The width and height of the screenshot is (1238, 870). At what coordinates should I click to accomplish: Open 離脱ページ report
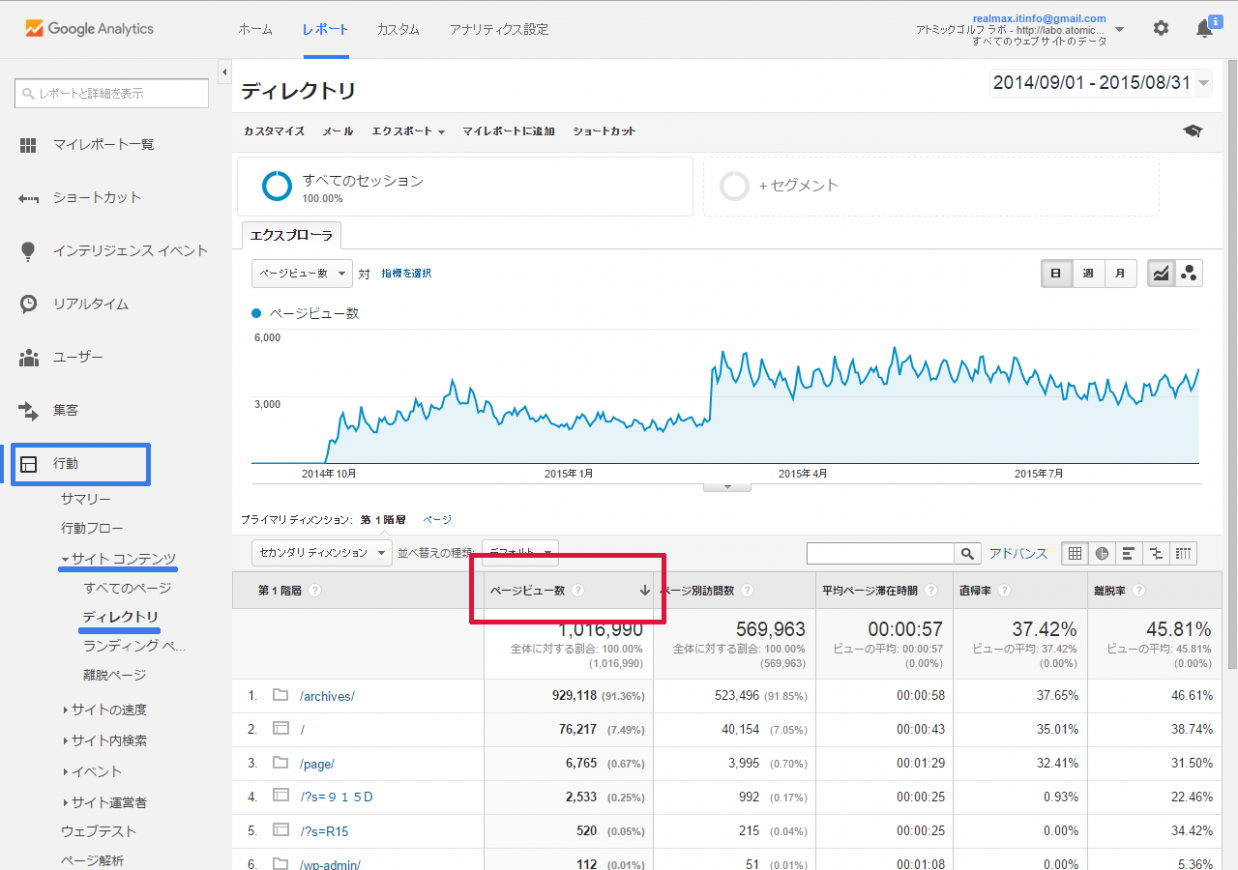(x=114, y=675)
